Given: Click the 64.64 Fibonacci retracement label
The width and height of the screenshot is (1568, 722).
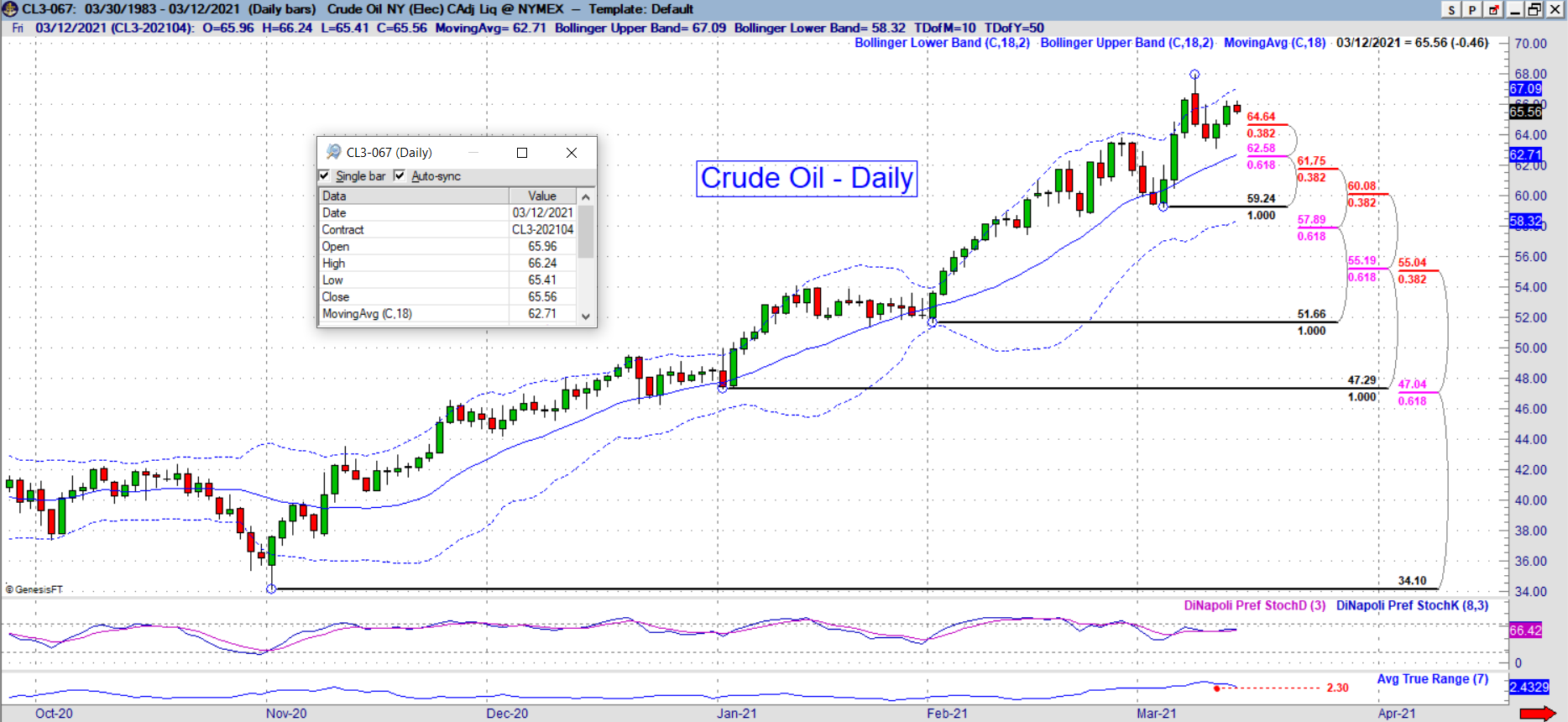Looking at the screenshot, I should [x=1261, y=117].
